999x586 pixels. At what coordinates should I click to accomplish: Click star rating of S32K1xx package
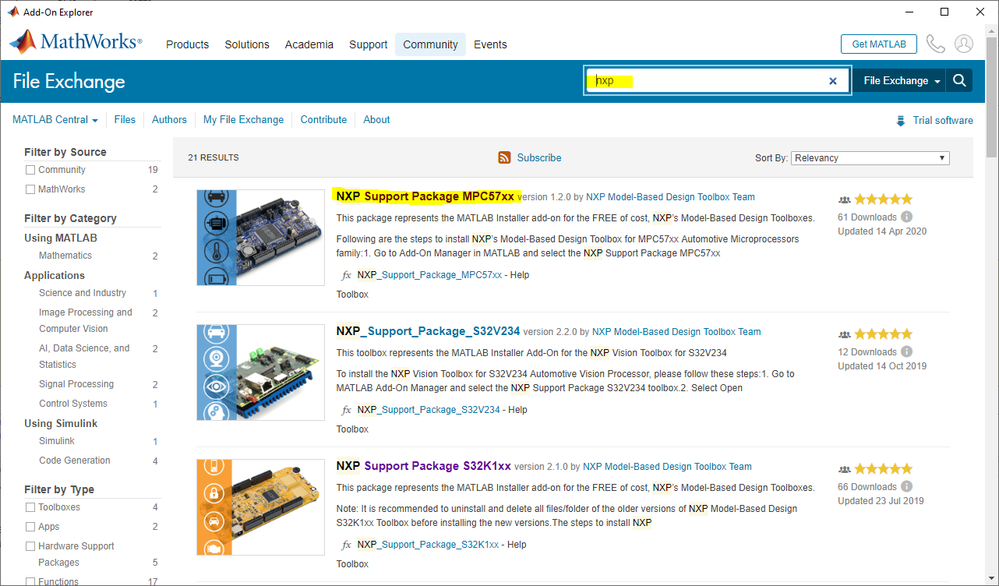(x=883, y=469)
